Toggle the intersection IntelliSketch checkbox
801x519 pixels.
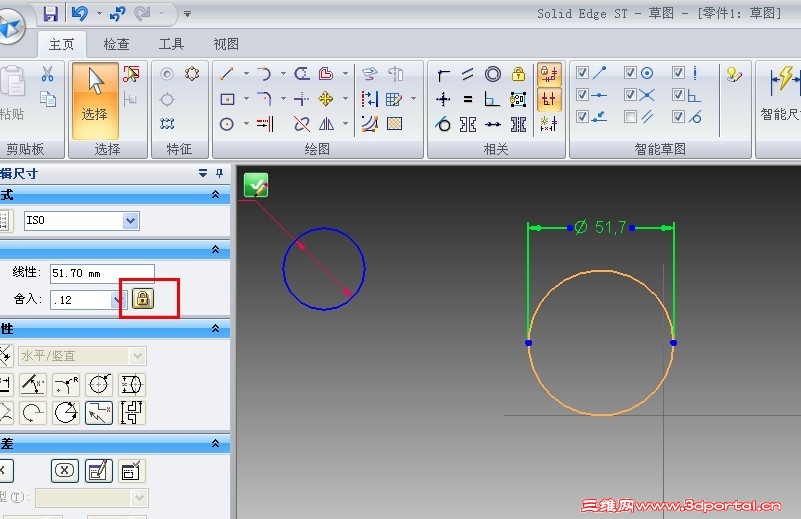pos(630,95)
